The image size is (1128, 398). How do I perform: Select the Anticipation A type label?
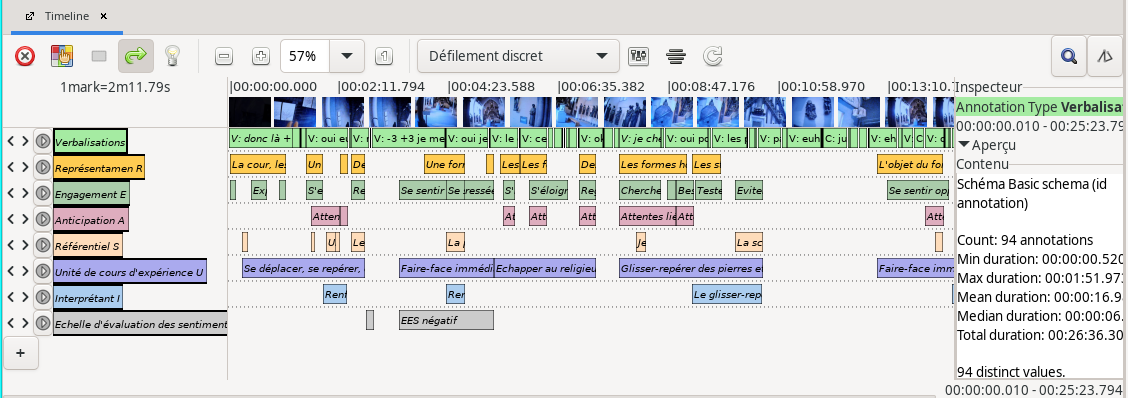(x=91, y=220)
